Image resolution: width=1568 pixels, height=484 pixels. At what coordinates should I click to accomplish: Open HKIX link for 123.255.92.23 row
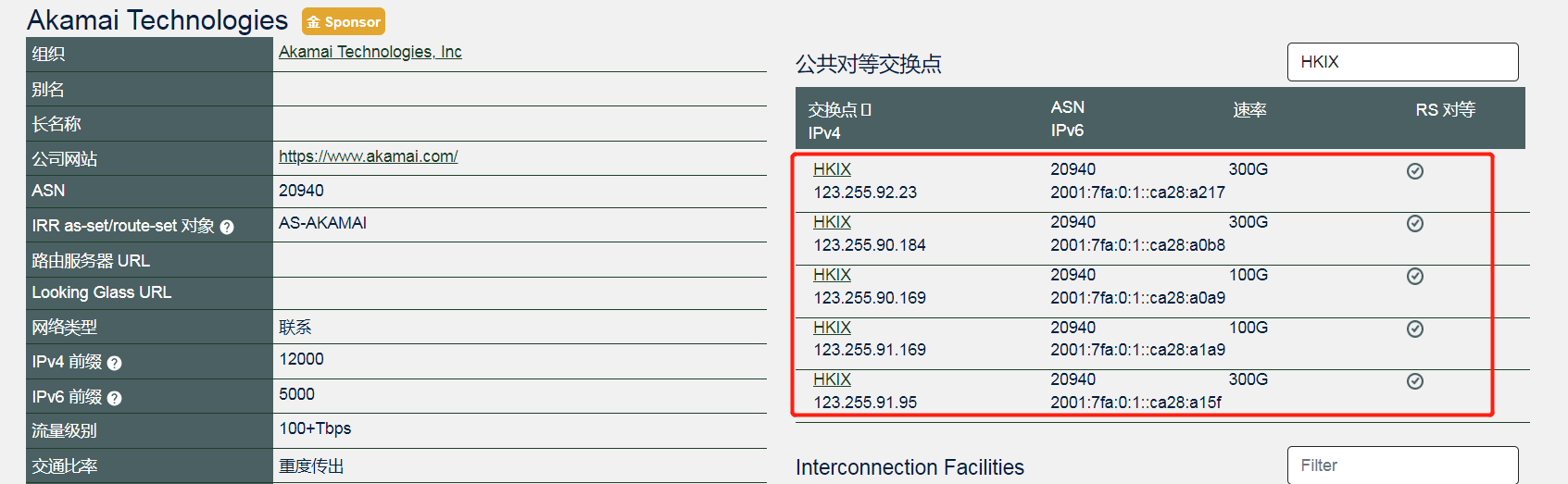pyautogui.click(x=832, y=169)
